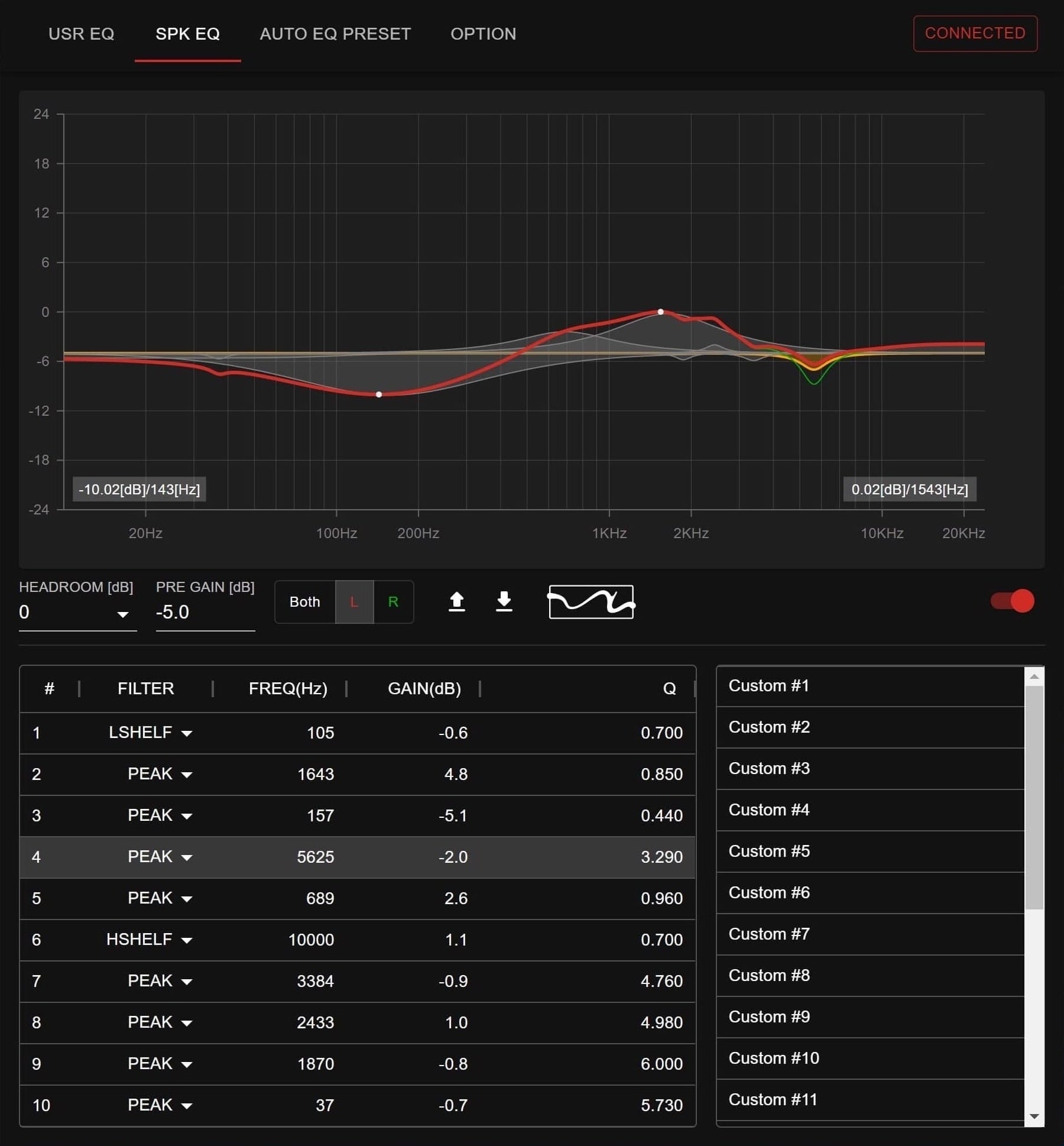
Task: Click the CONNECTED status button
Action: click(975, 33)
